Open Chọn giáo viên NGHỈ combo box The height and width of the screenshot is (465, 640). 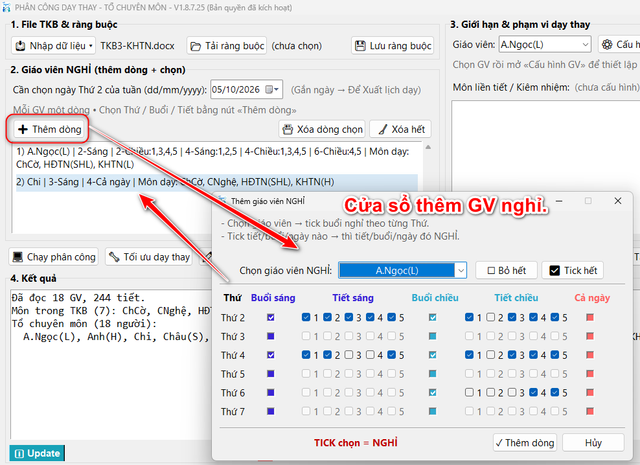coord(402,270)
